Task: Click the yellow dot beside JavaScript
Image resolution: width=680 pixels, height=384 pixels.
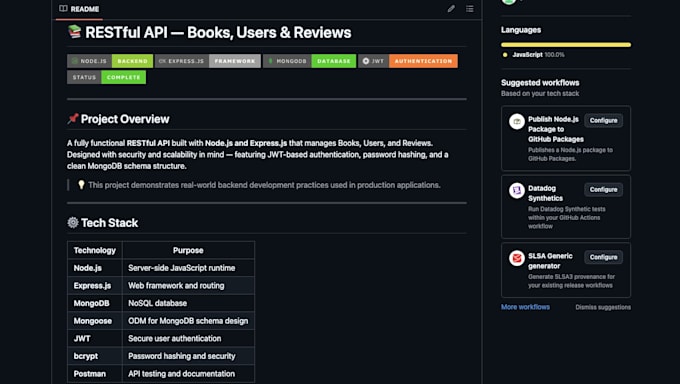Action: coord(505,55)
